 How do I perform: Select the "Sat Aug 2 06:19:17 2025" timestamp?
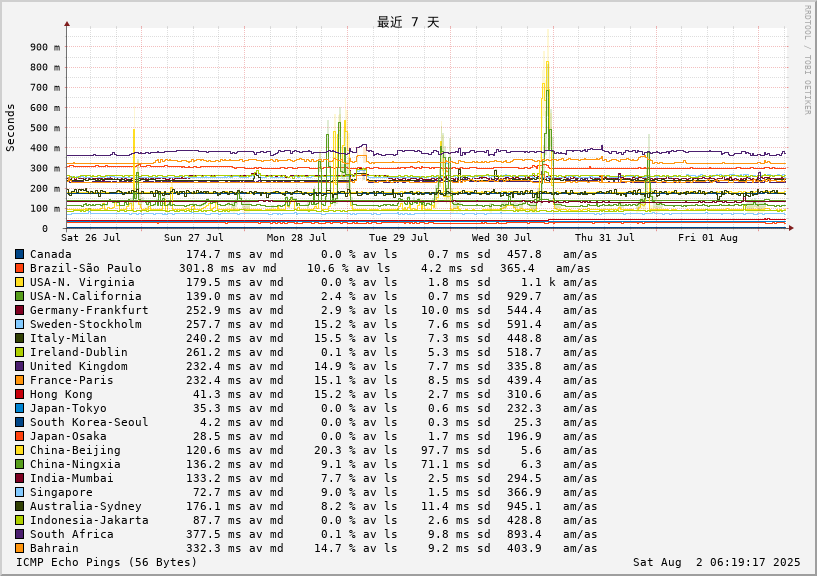(x=716, y=562)
